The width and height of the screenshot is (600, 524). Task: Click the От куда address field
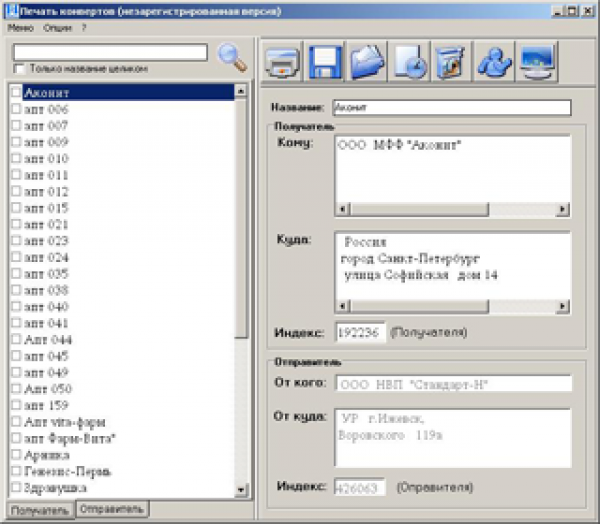pos(453,438)
